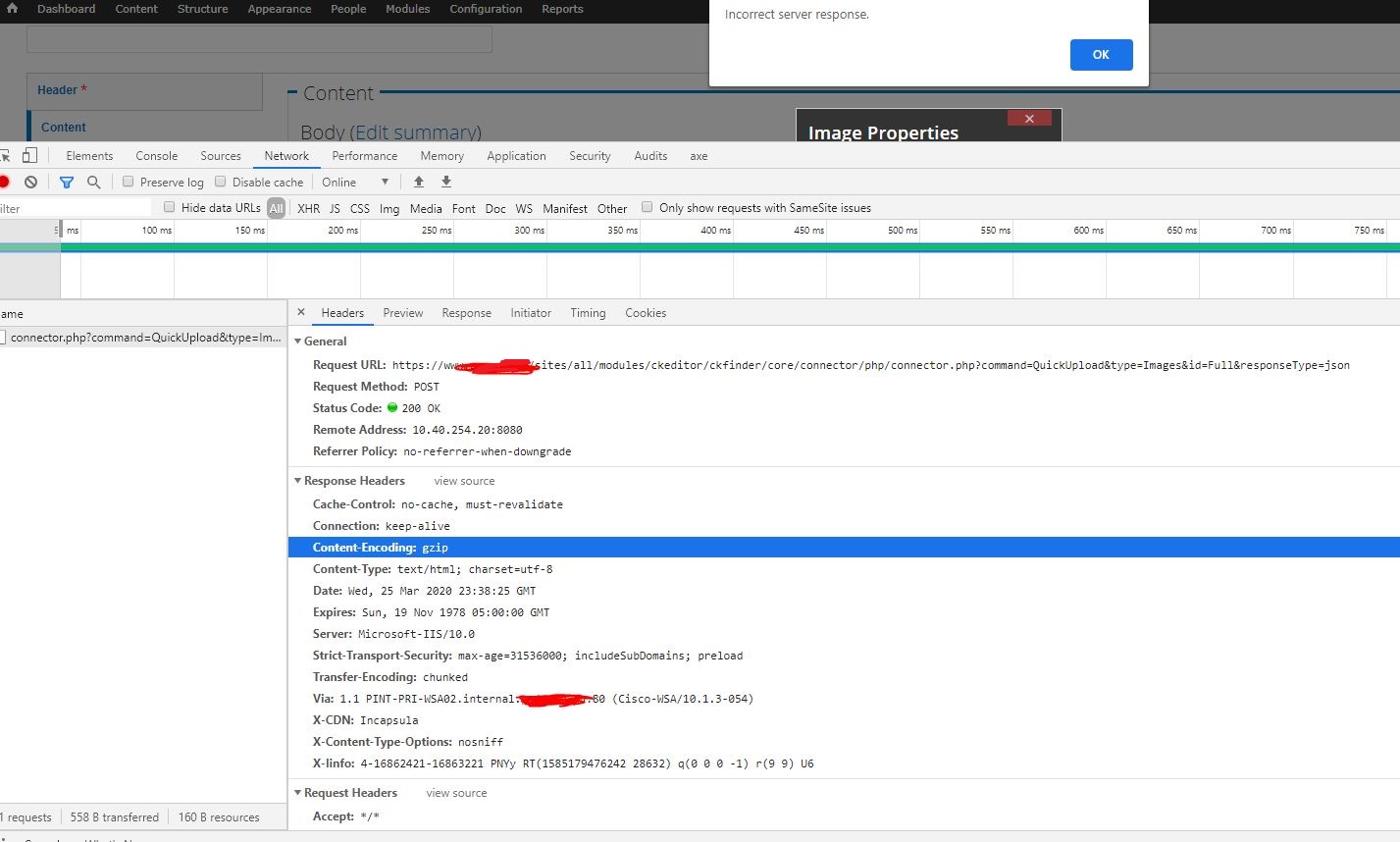This screenshot has height=842, width=1400.
Task: Open the Online throttling dropdown
Action: (353, 182)
